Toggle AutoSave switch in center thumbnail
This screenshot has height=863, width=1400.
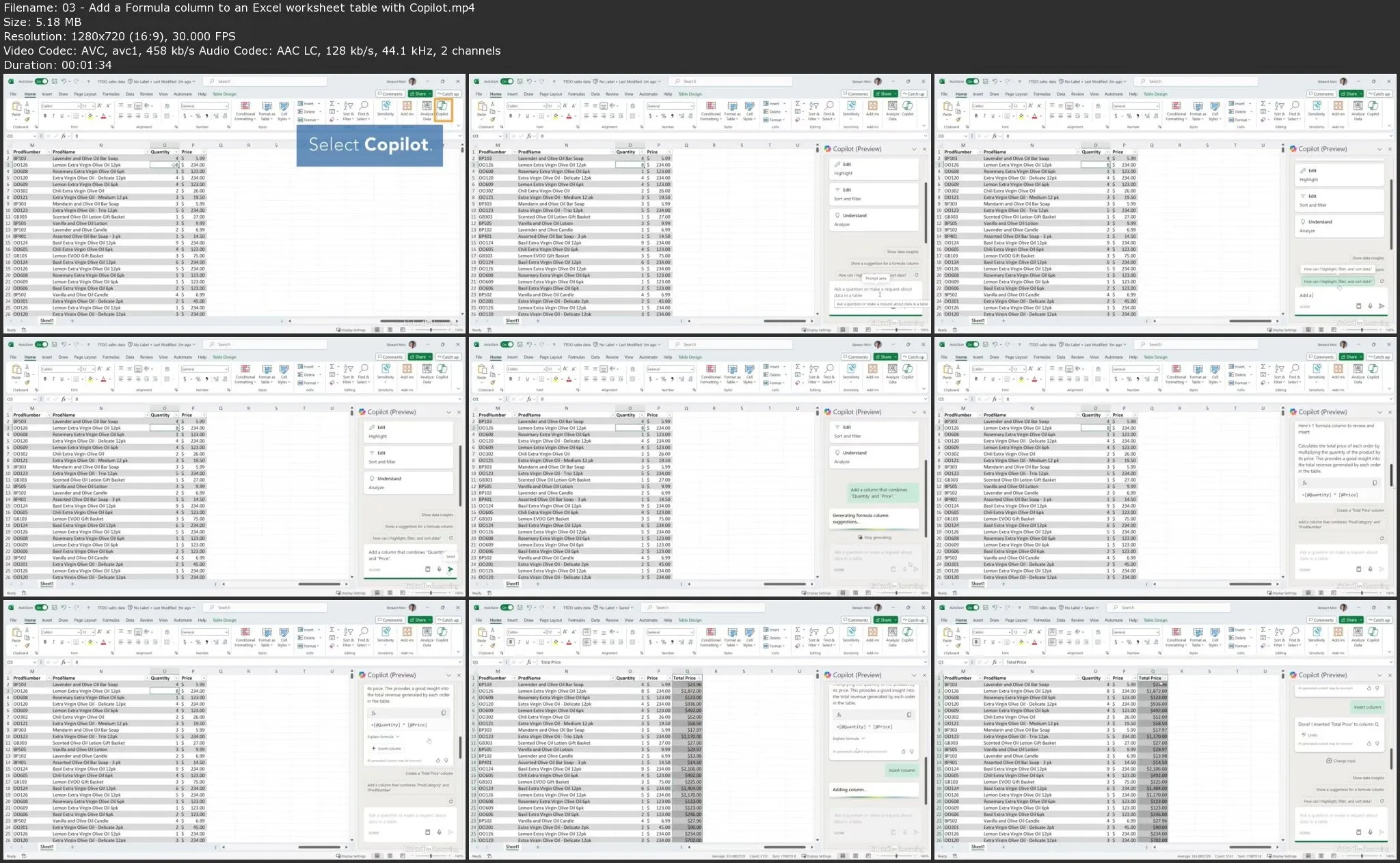[x=507, y=344]
